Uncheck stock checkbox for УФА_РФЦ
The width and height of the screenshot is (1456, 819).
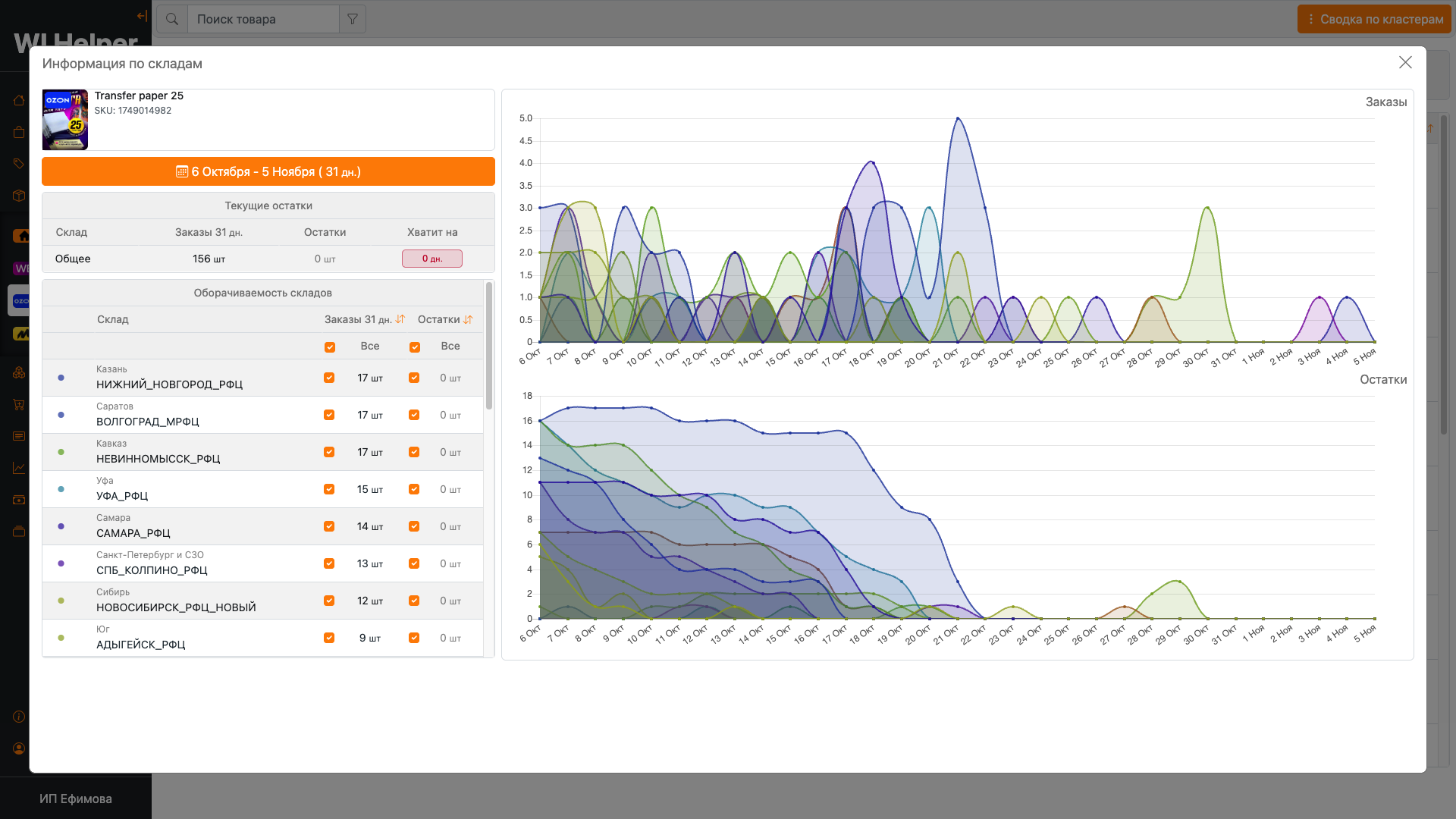click(414, 489)
